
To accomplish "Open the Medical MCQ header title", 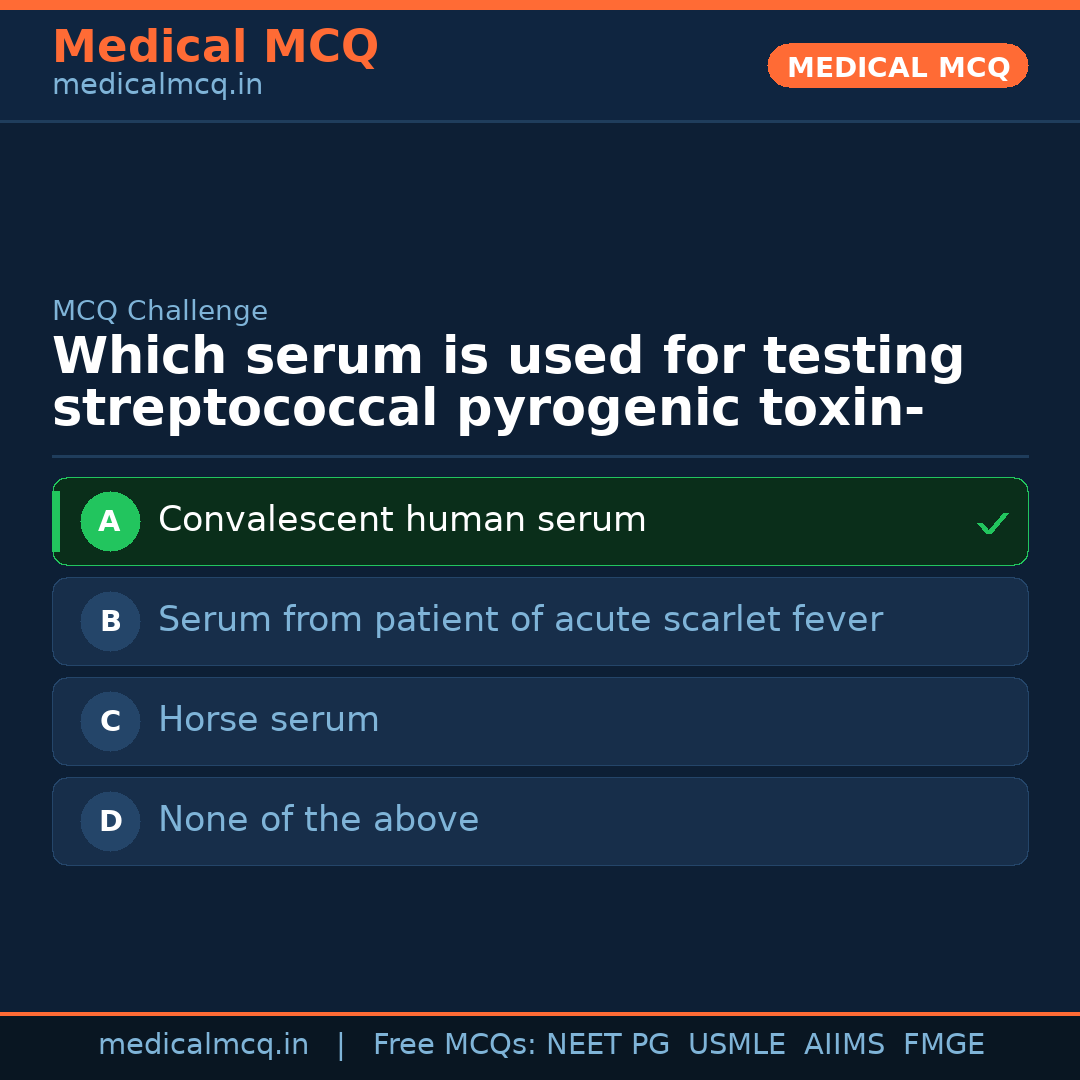I will (215, 47).
